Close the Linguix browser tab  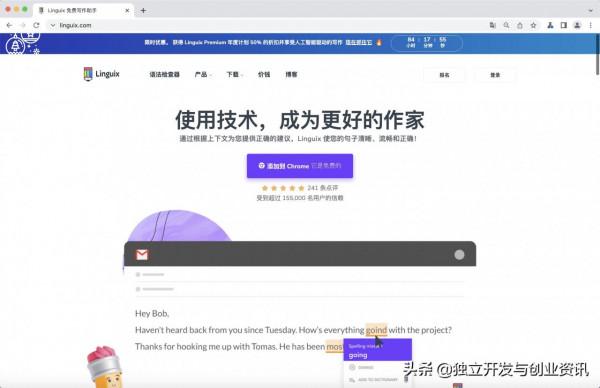pos(127,10)
